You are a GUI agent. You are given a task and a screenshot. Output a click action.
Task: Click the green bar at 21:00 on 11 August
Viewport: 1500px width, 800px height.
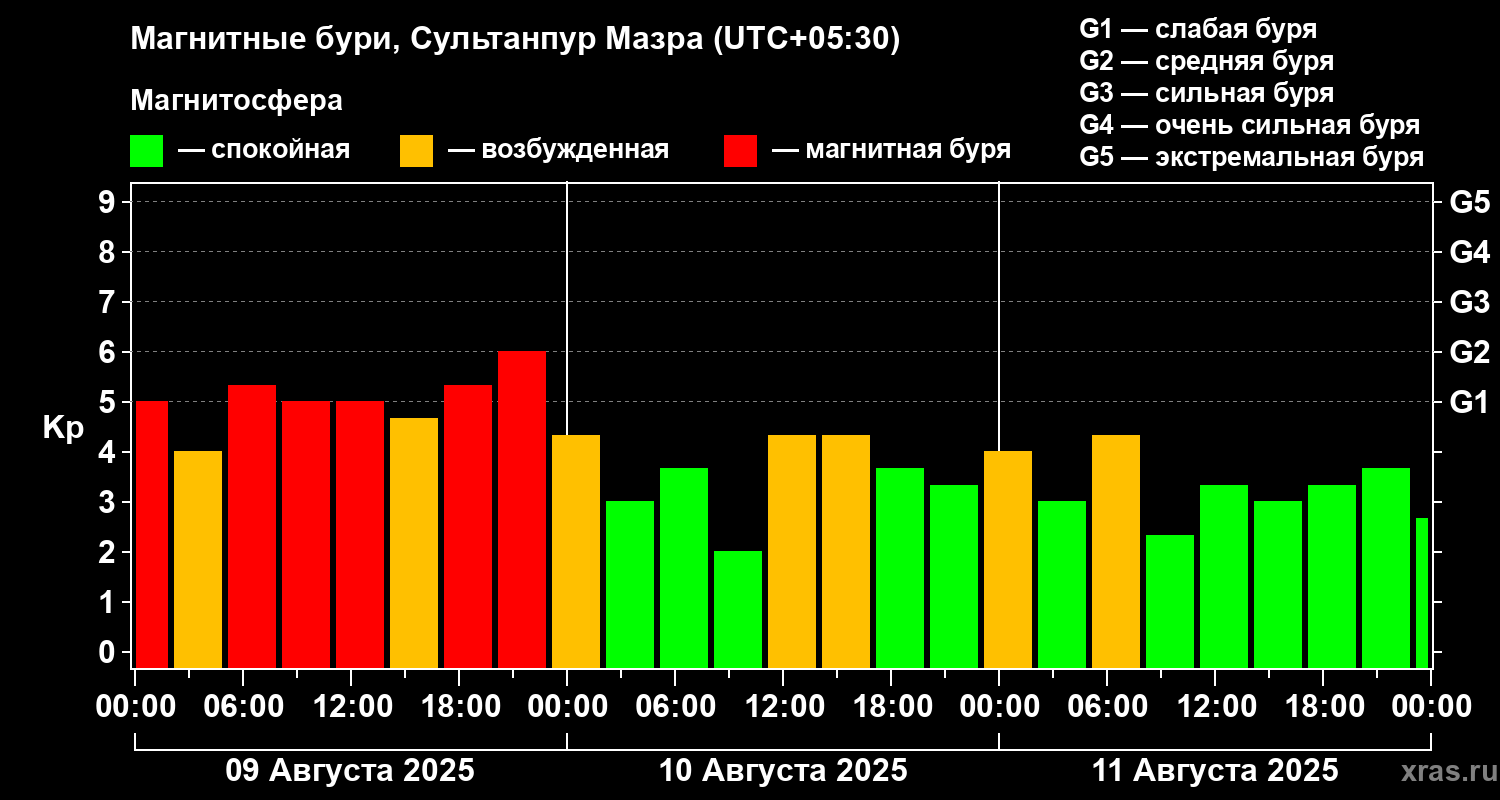click(1386, 568)
